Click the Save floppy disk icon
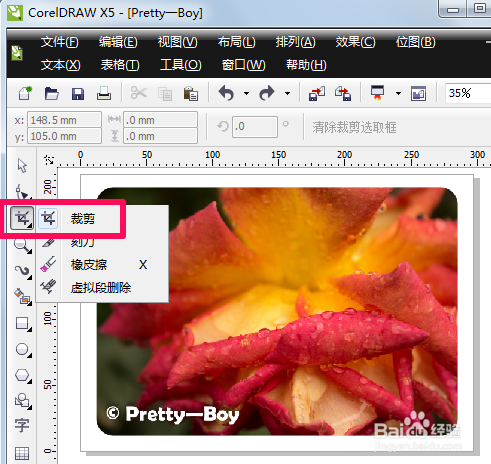 pos(78,94)
